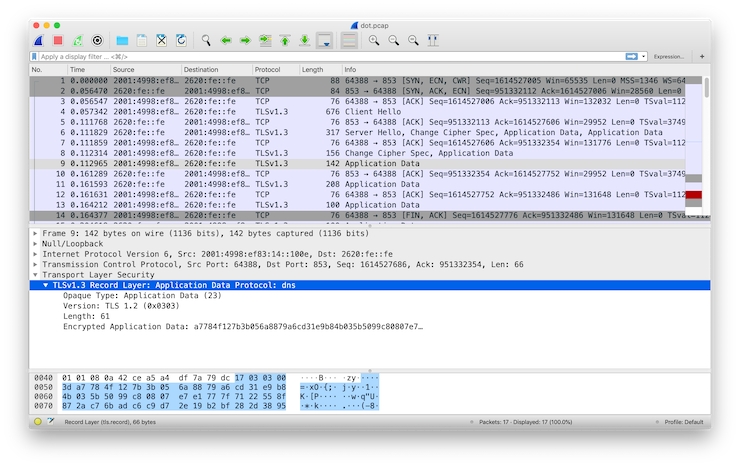Select packet 13 Application Data 100 bytes
The height and width of the screenshot is (467, 740).
coord(357,205)
